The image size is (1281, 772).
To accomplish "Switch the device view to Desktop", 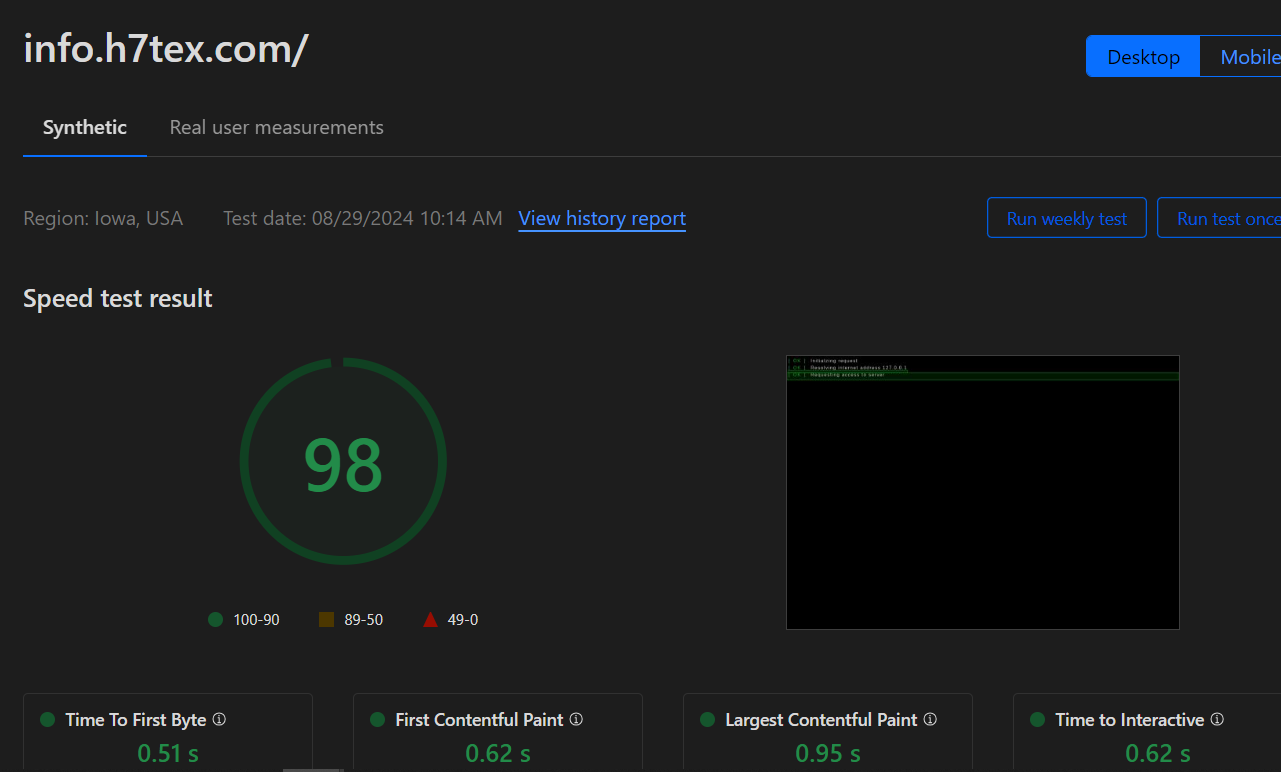I will pos(1143,57).
